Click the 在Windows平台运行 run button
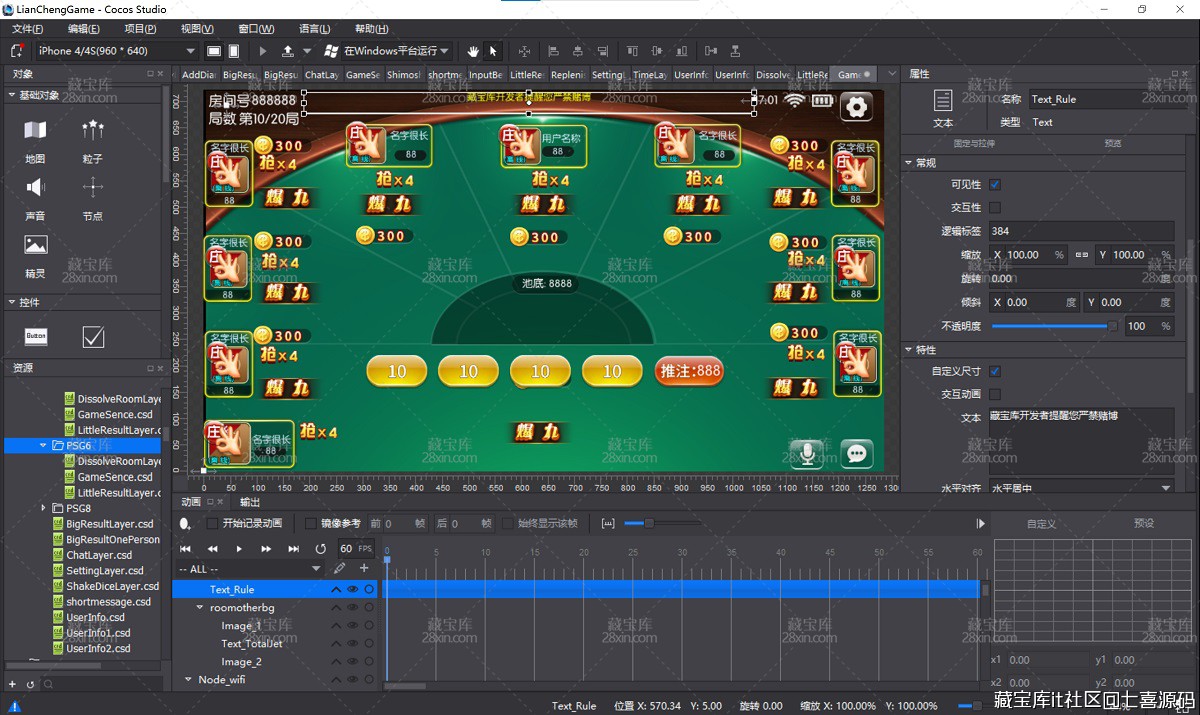This screenshot has width=1200, height=715. point(388,51)
